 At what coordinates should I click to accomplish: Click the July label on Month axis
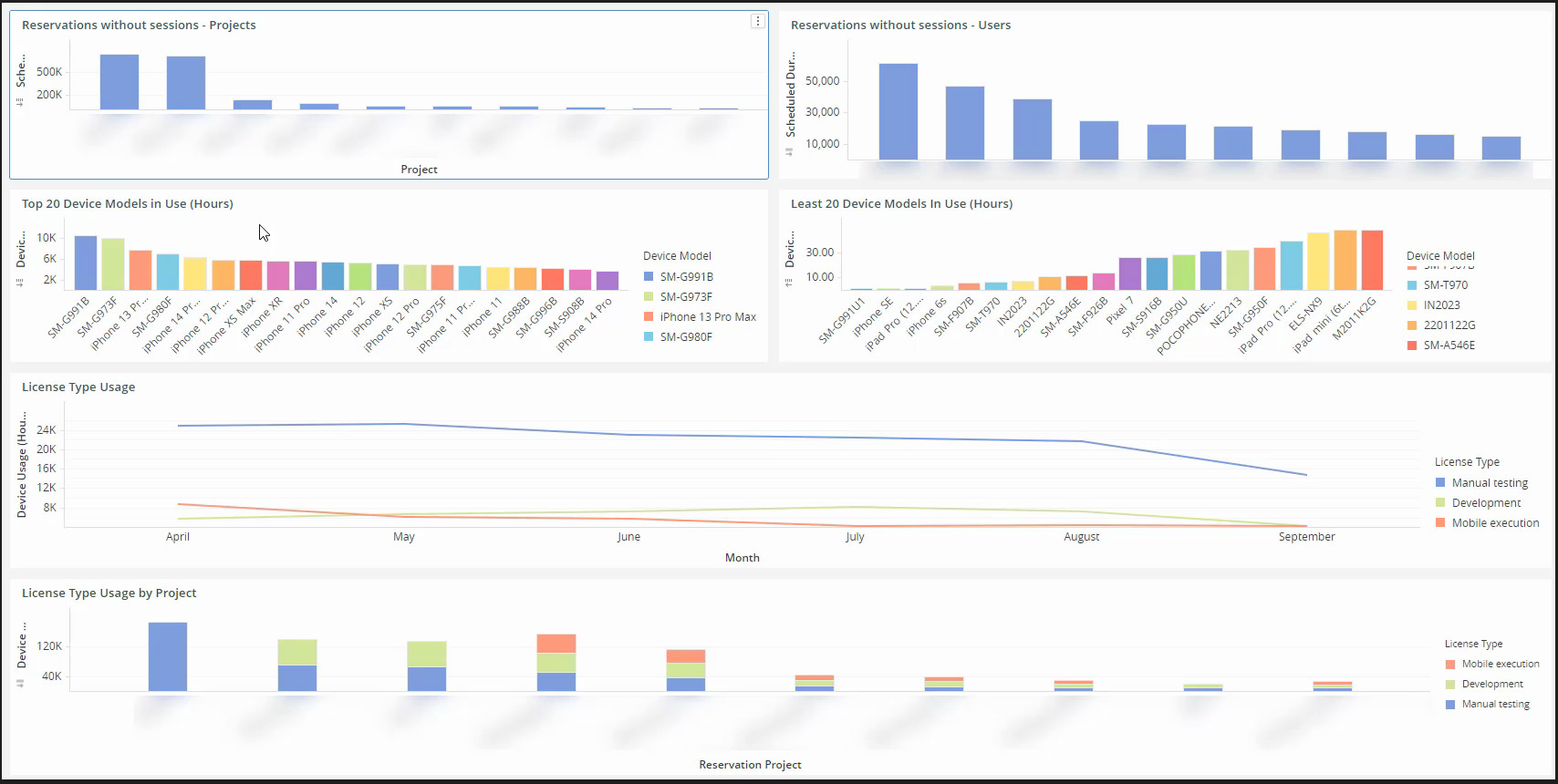[855, 537]
